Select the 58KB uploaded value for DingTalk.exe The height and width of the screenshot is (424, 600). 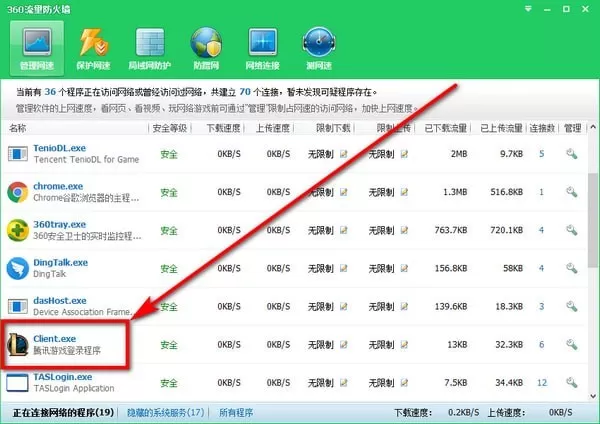click(513, 268)
